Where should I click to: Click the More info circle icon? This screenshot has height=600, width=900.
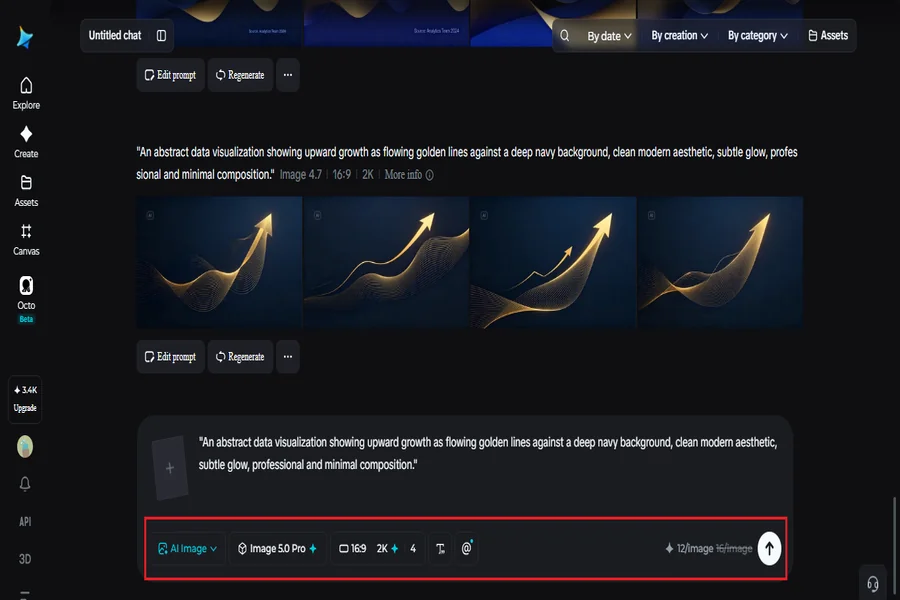pyautogui.click(x=429, y=175)
